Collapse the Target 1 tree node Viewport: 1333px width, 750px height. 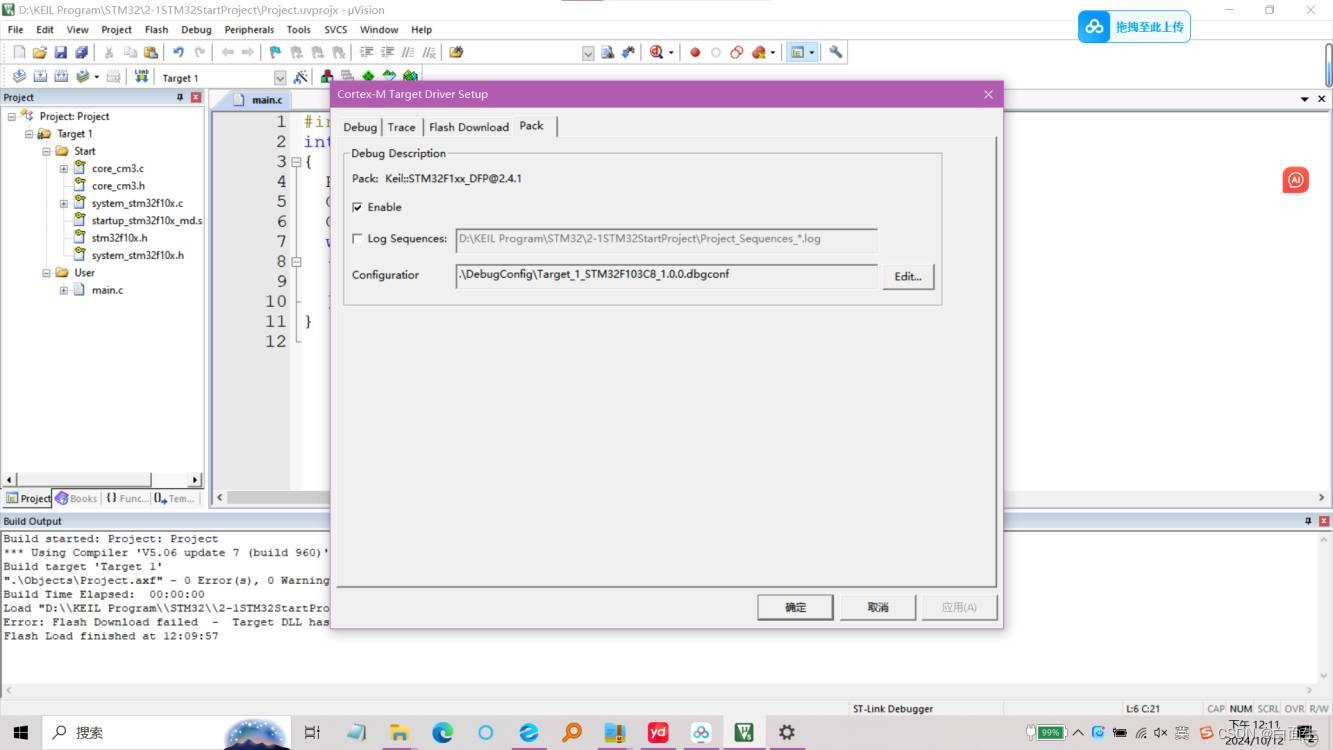click(x=29, y=134)
